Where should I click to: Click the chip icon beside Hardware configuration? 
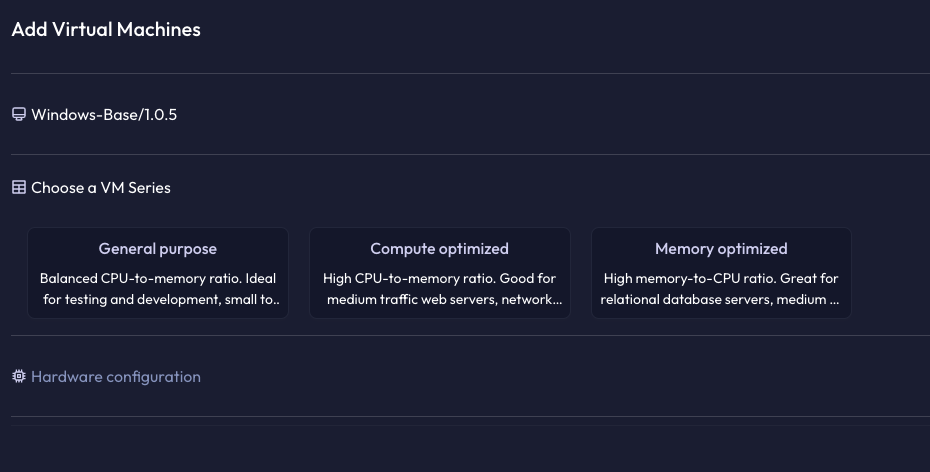19,377
